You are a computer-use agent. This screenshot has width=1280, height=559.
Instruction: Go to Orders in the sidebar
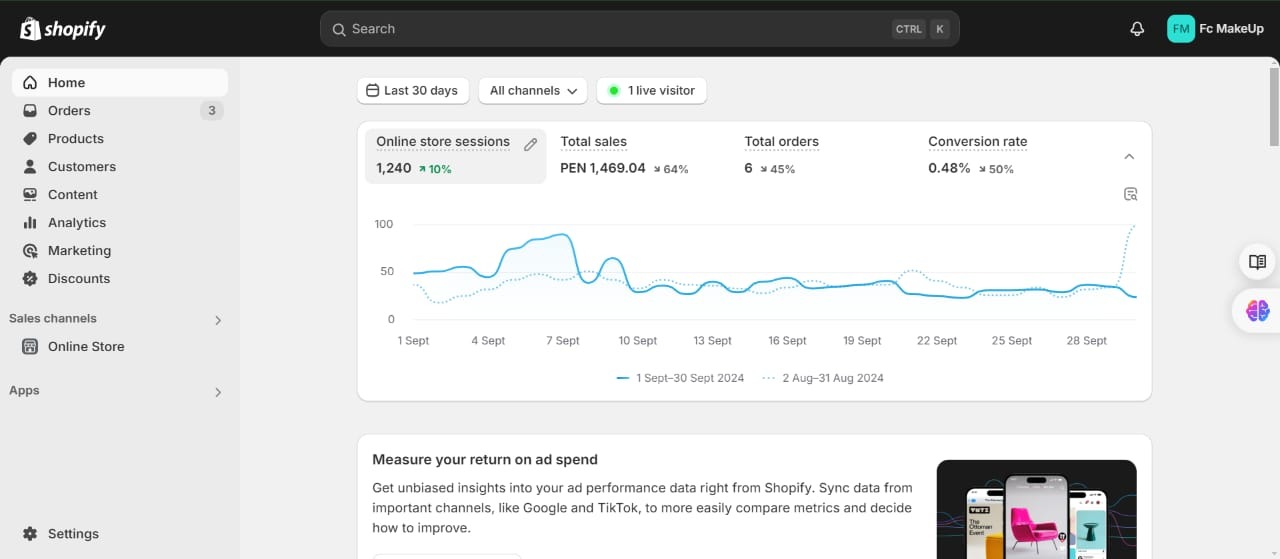69,111
